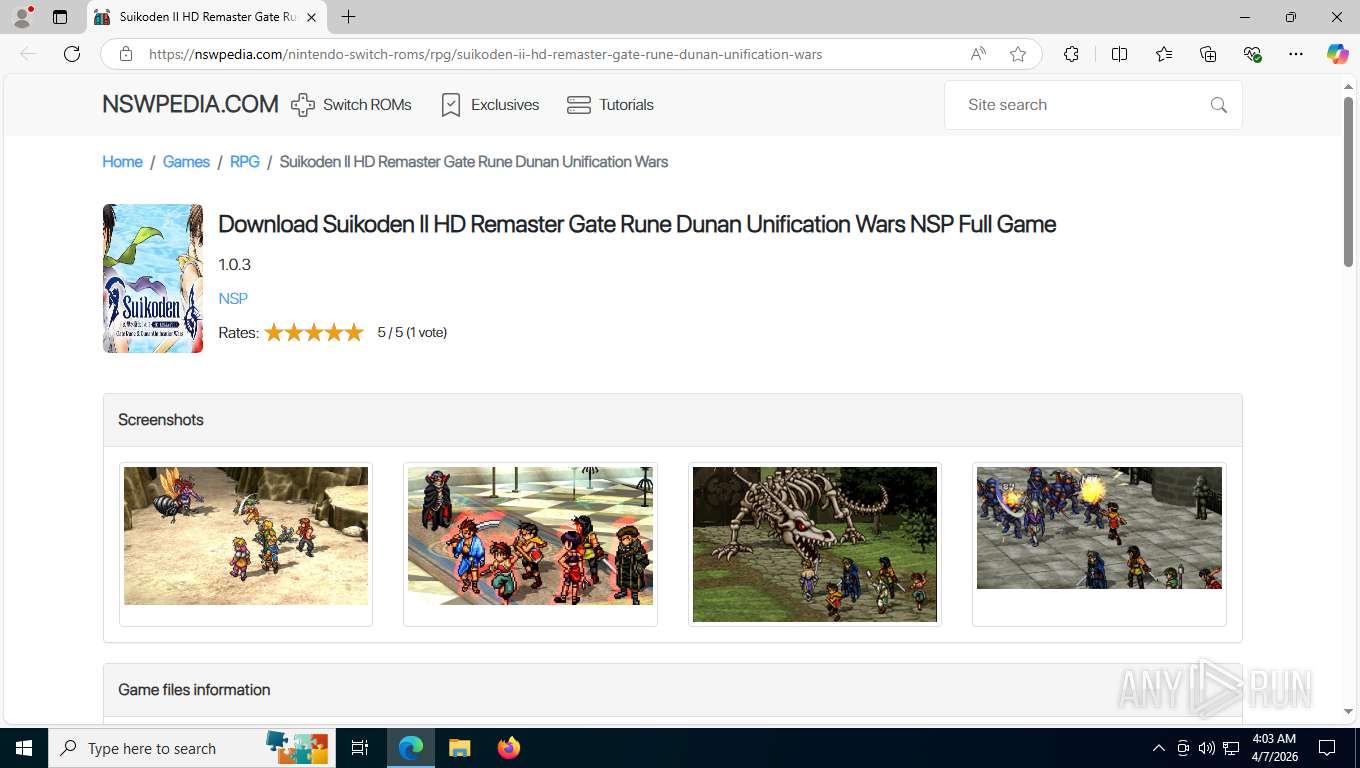Click the search magnifier icon

click(x=1218, y=105)
